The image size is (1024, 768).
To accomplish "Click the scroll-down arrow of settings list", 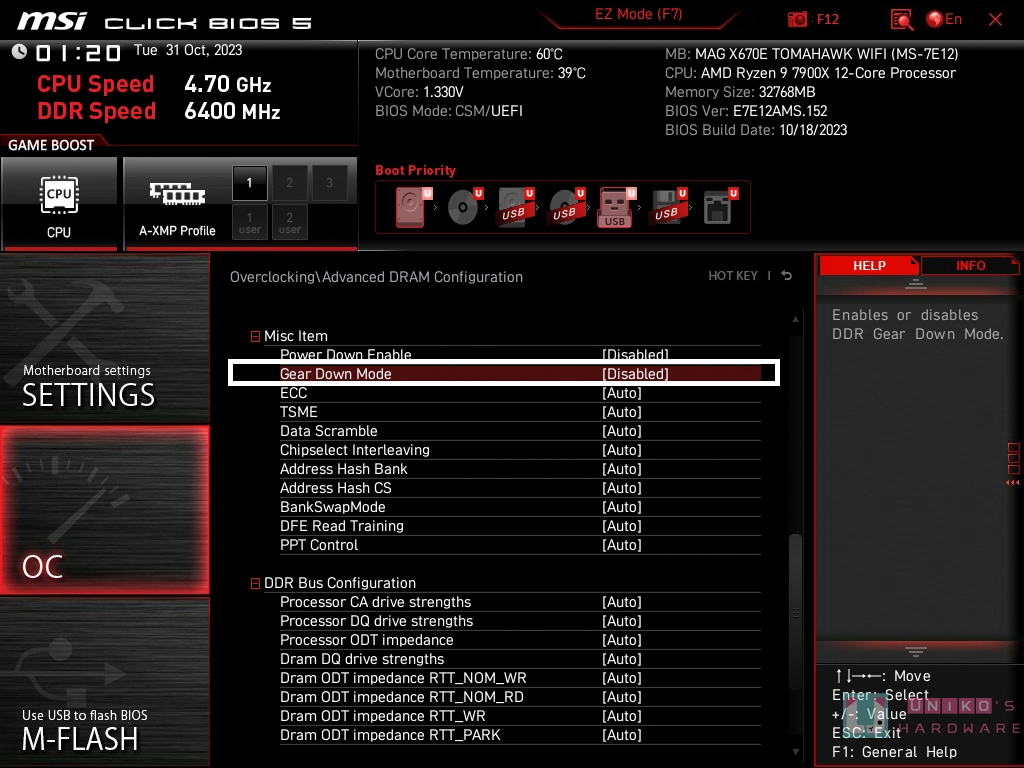I will [x=795, y=752].
